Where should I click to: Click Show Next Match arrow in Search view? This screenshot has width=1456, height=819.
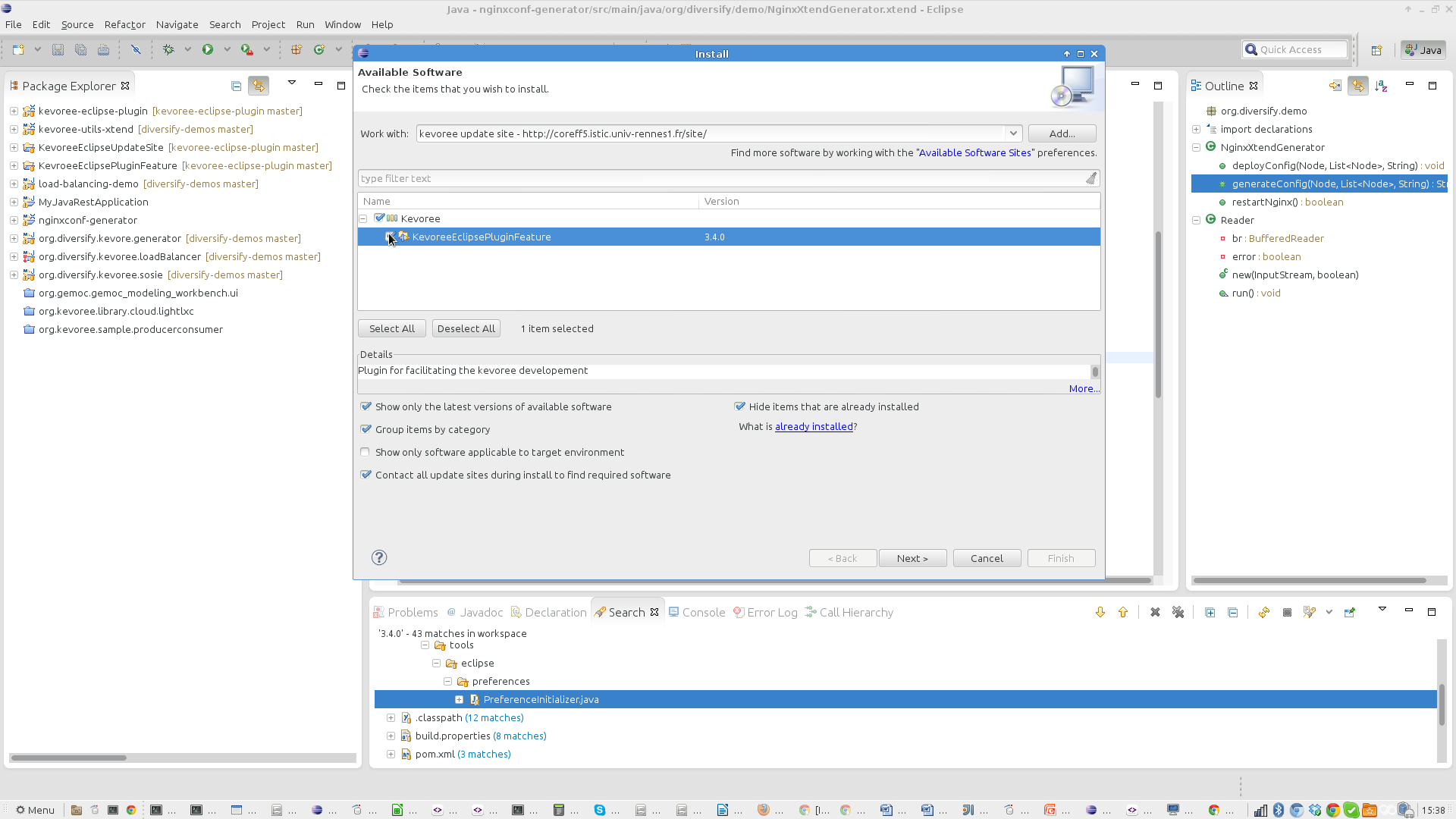1100,612
